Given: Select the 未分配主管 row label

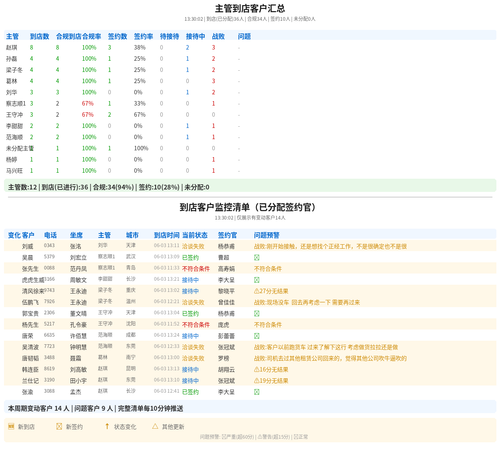Looking at the screenshot, I should 20,148.
